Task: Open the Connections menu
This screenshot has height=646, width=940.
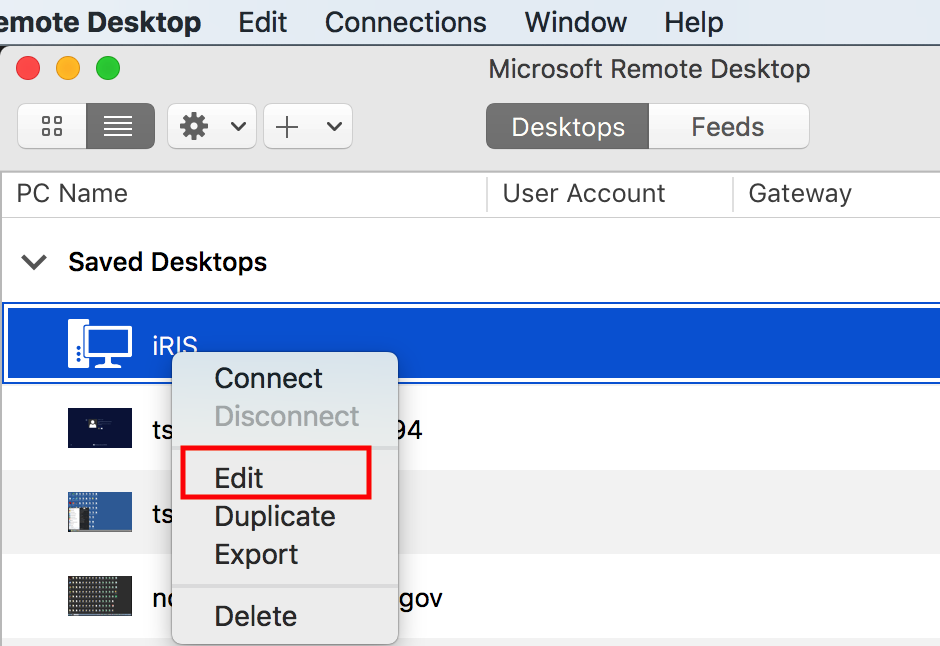Action: (x=405, y=22)
